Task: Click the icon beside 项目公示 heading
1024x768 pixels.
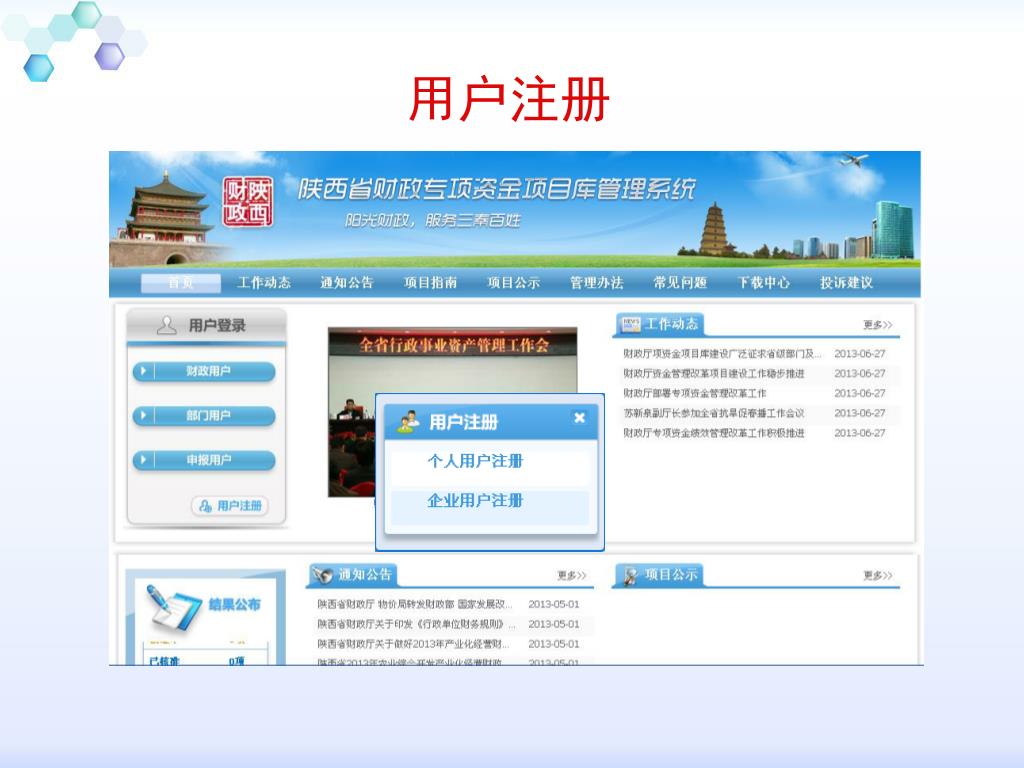Action: point(630,575)
